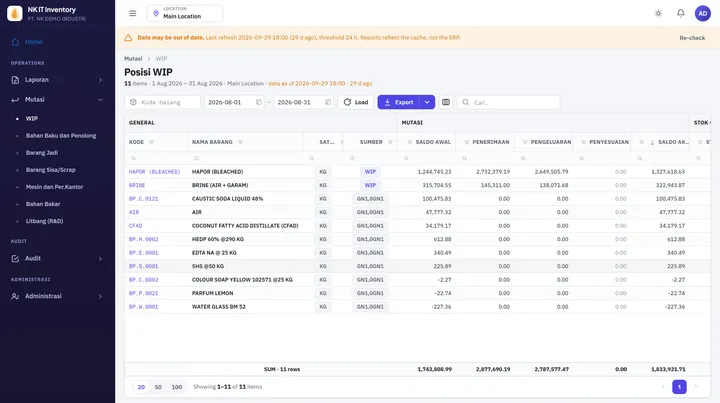The height and width of the screenshot is (403, 720).
Task: Open Barang Sisa/Scrap submenu item
Action: (x=51, y=170)
